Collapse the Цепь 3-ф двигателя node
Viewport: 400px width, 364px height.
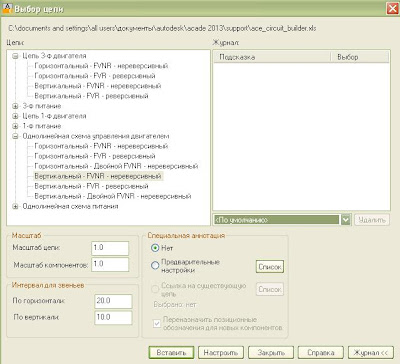15,56
